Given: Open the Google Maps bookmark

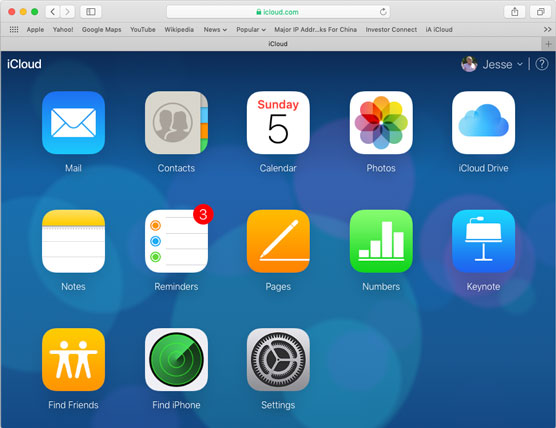Looking at the screenshot, I should (101, 29).
